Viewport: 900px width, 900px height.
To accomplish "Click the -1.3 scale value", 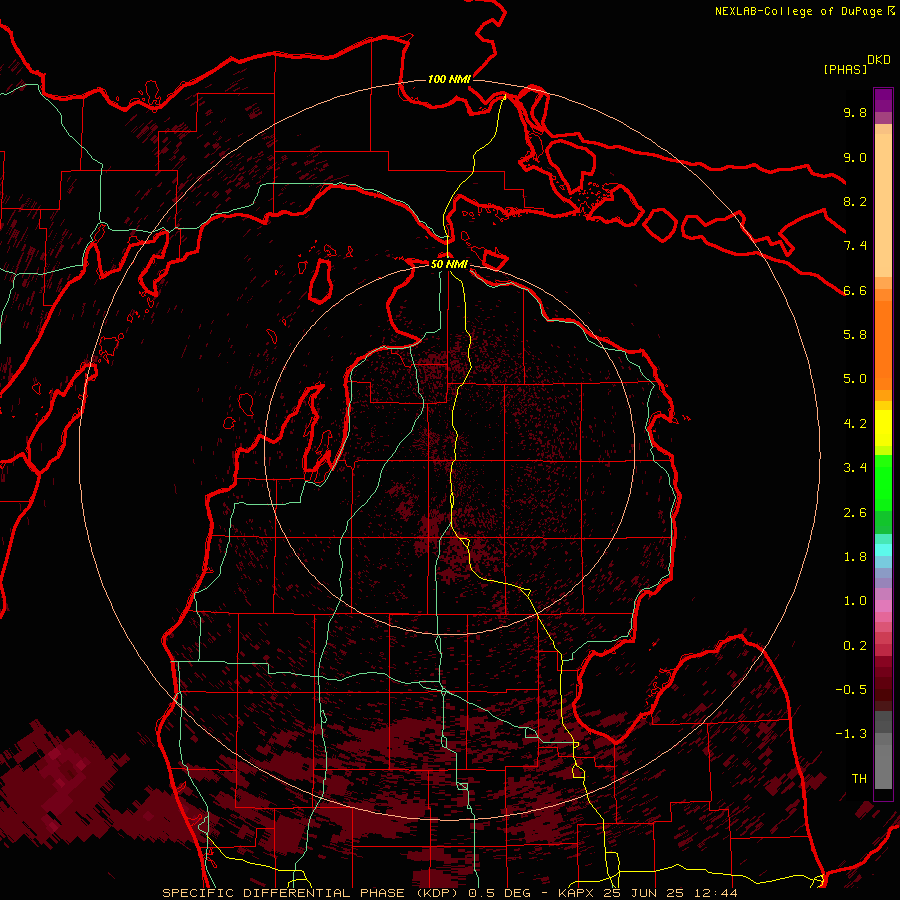I will click(x=851, y=734).
